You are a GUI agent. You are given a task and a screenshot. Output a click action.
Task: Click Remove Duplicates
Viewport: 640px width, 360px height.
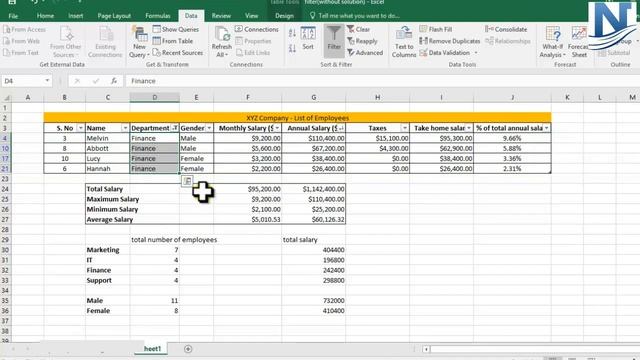450,41
